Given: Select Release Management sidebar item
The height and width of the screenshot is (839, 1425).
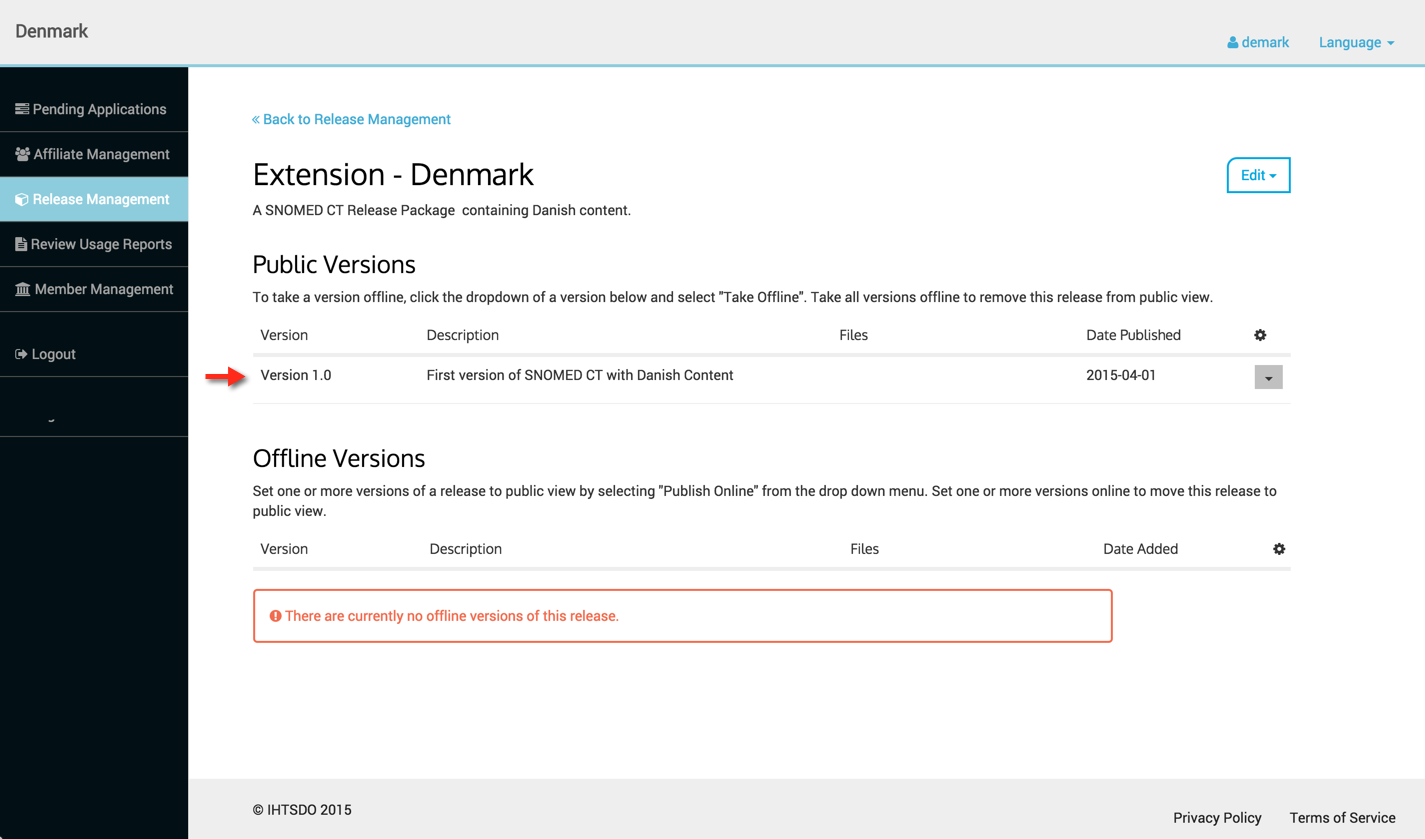Looking at the screenshot, I should pos(94,199).
